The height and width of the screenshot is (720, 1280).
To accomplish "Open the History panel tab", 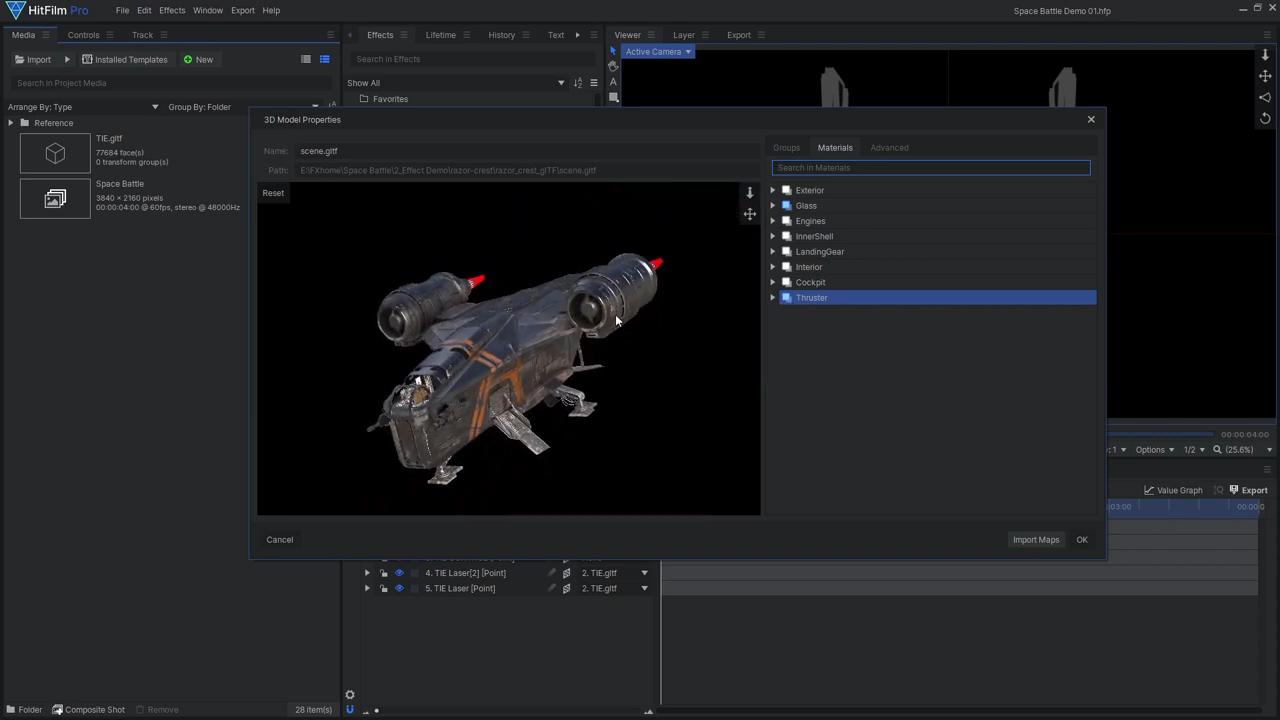I will point(501,35).
